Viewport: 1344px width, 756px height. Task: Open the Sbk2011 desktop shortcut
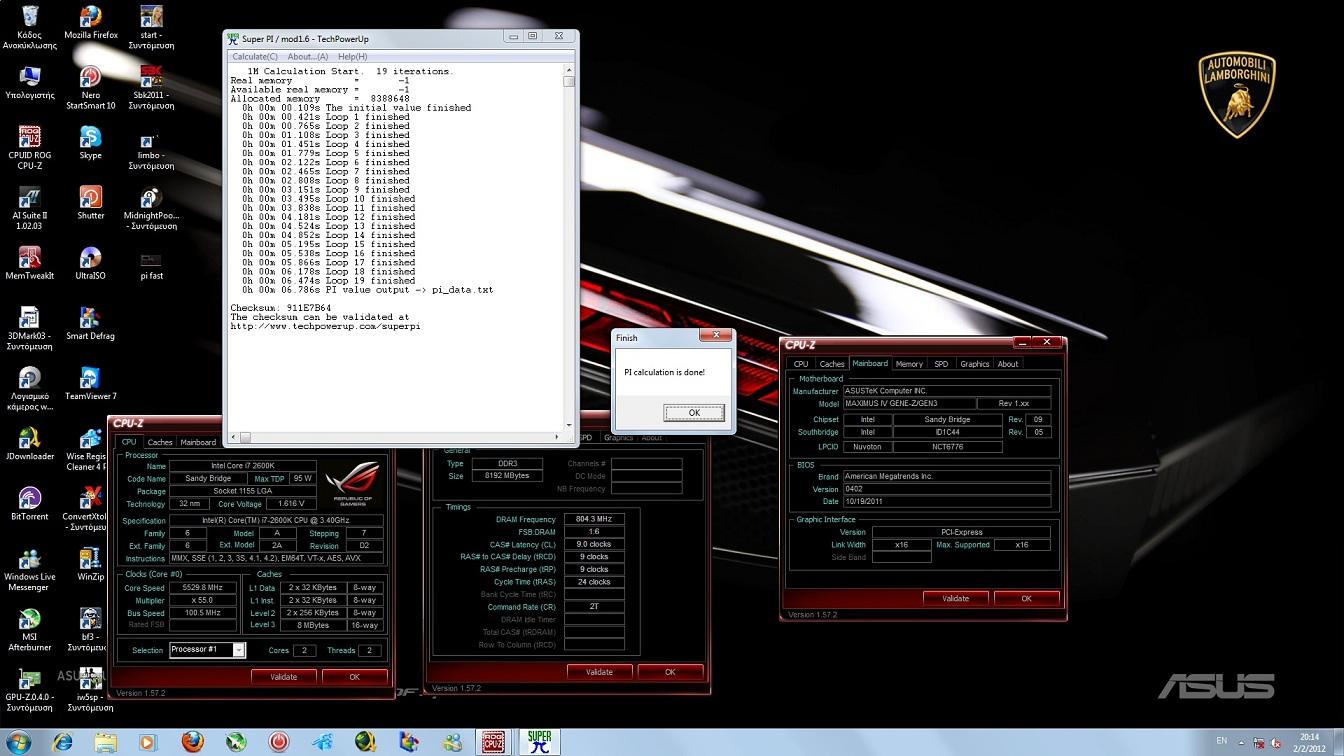(x=151, y=88)
